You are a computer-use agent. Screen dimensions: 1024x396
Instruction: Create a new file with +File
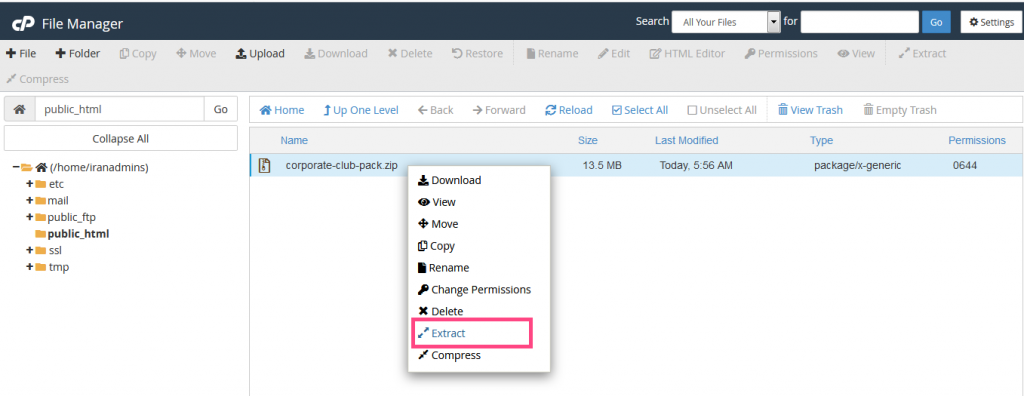(x=21, y=54)
